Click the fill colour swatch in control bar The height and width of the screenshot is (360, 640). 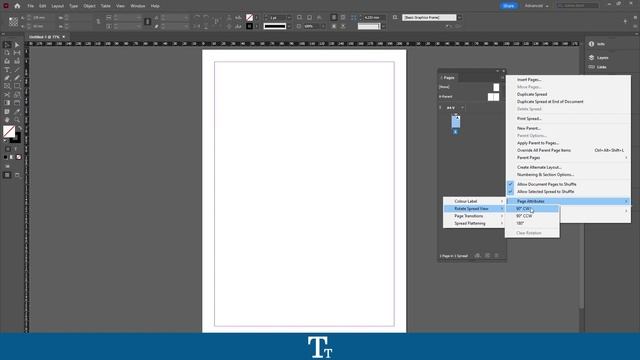click(x=249, y=18)
